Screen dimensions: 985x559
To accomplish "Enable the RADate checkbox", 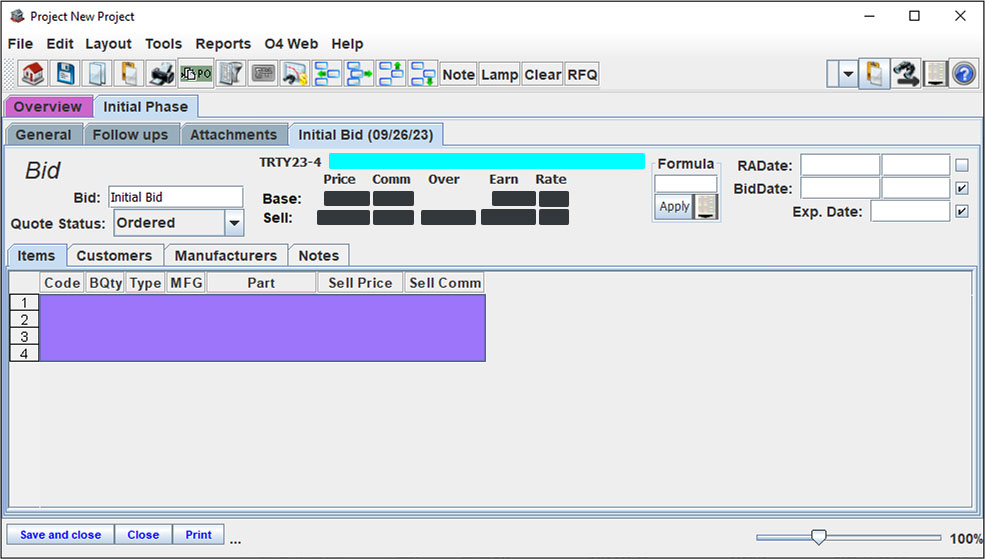I will coord(962,165).
